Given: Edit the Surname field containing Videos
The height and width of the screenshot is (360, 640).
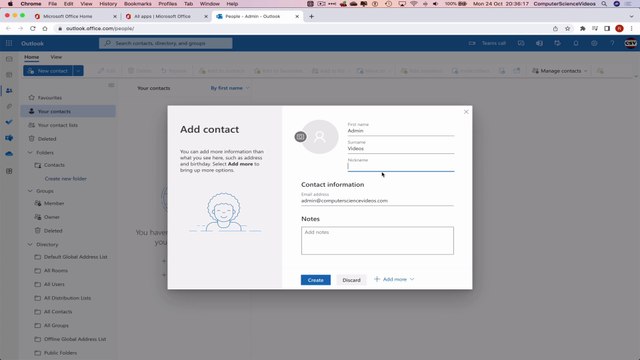Looking at the screenshot, I should (400, 149).
